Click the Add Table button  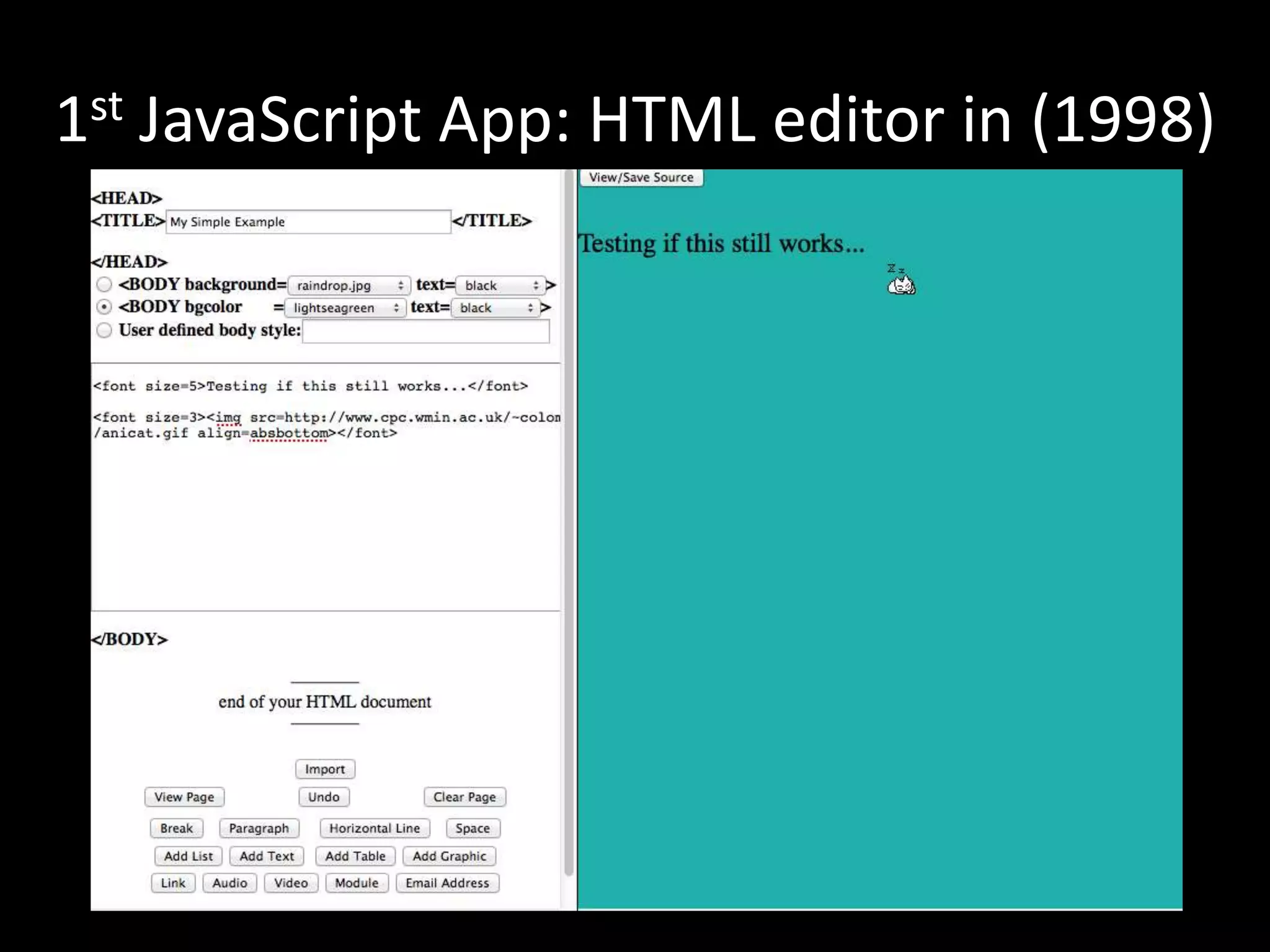click(x=355, y=857)
